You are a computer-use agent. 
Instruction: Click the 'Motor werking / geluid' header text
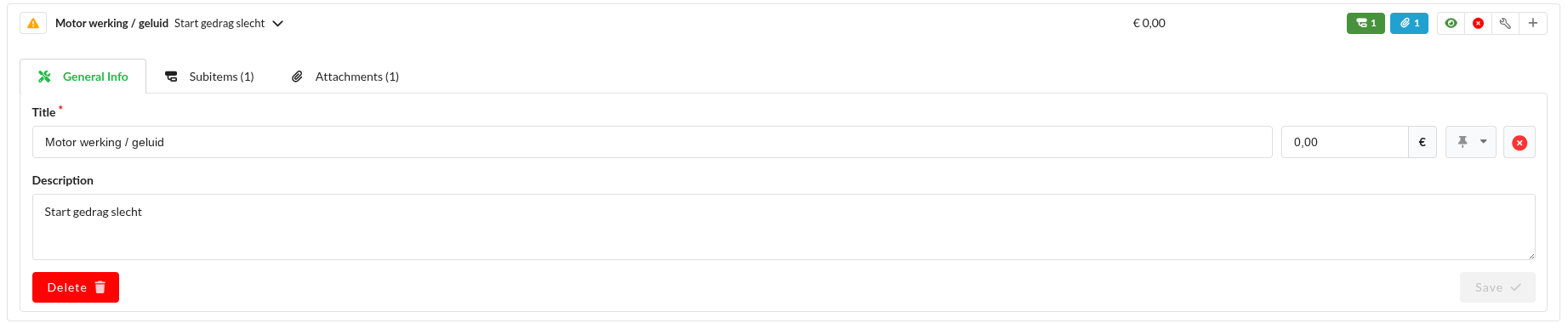point(111,23)
